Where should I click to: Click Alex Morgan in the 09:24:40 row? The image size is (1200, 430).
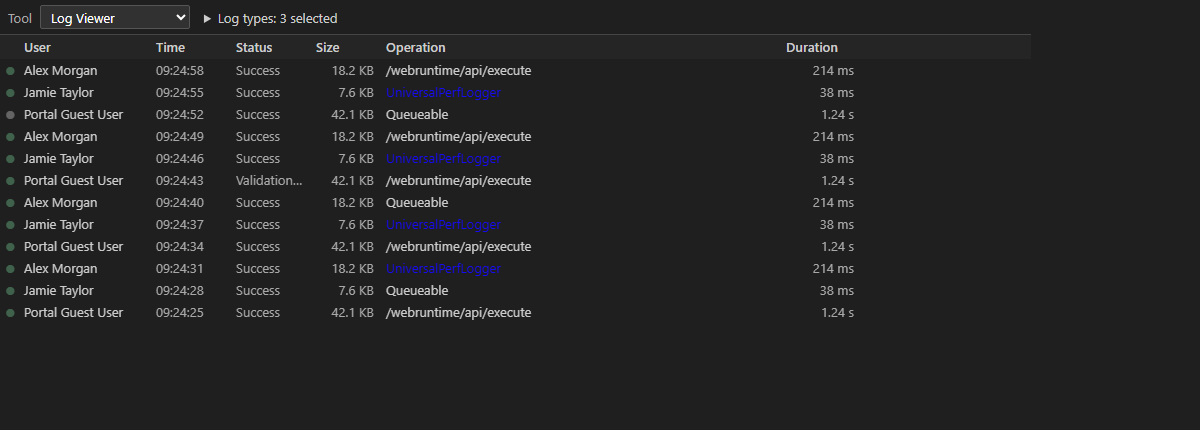pos(61,203)
